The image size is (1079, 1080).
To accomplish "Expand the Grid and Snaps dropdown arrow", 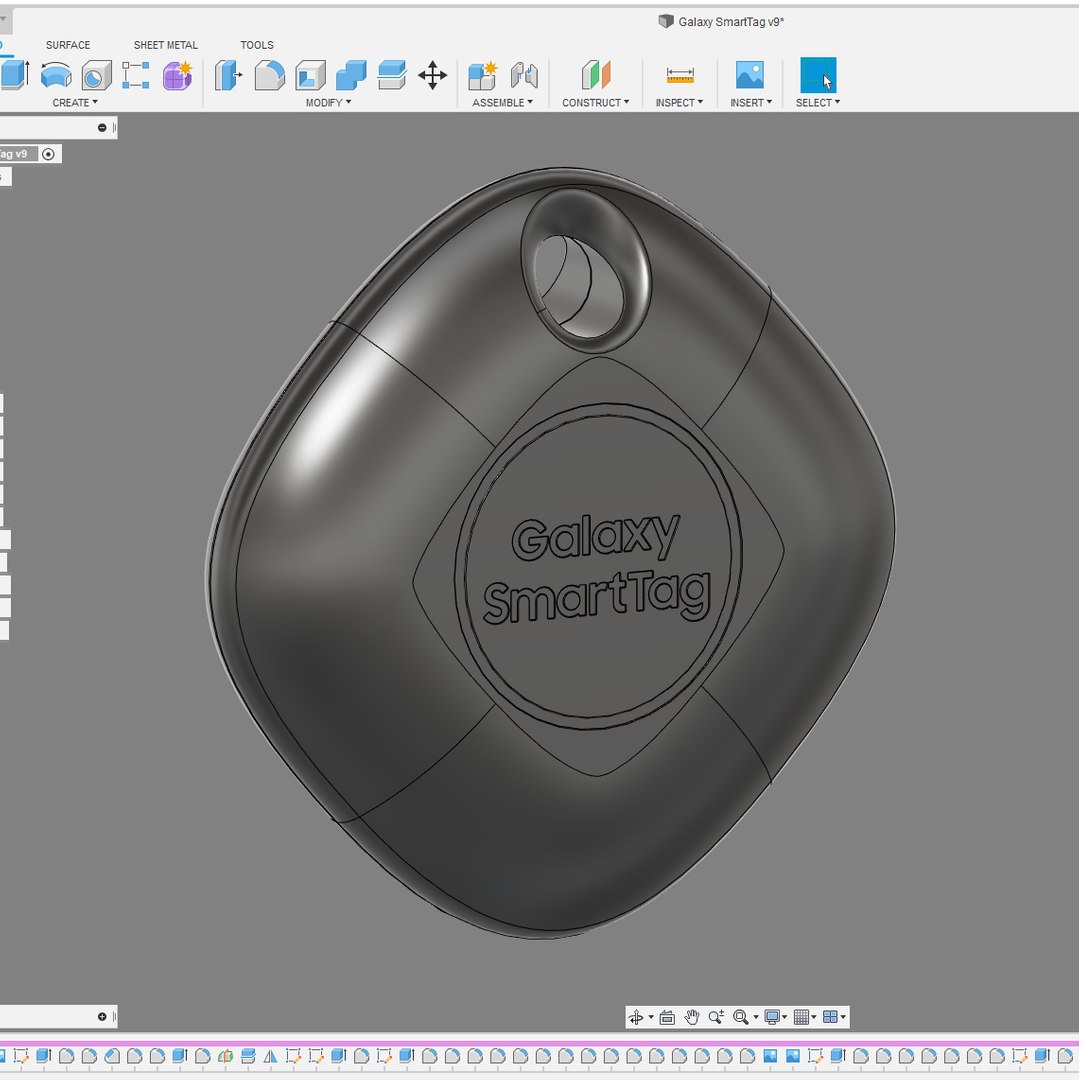I will click(x=814, y=1017).
